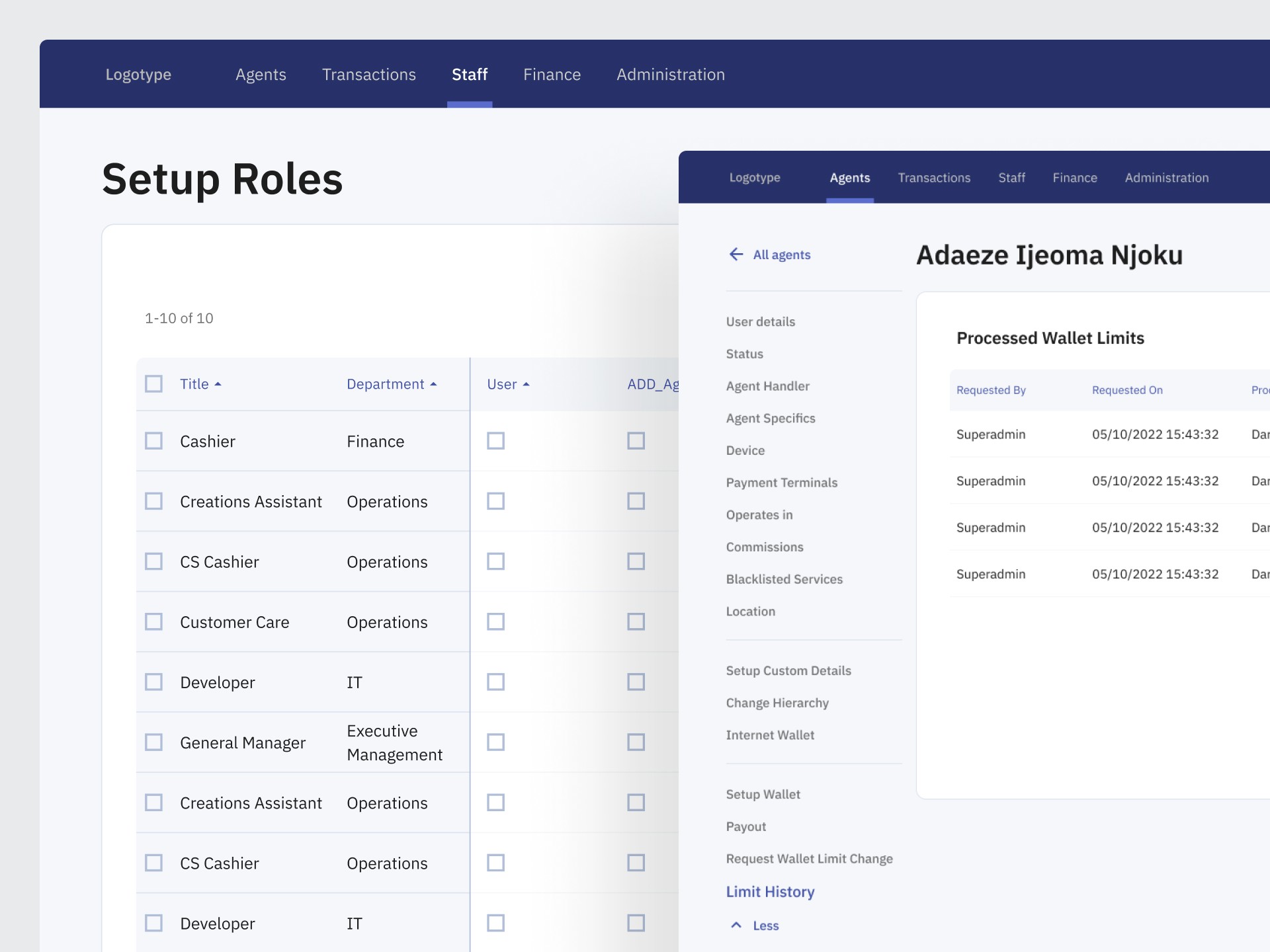Toggle the select-all checkbox in table header
Image resolution: width=1270 pixels, height=952 pixels.
point(153,384)
